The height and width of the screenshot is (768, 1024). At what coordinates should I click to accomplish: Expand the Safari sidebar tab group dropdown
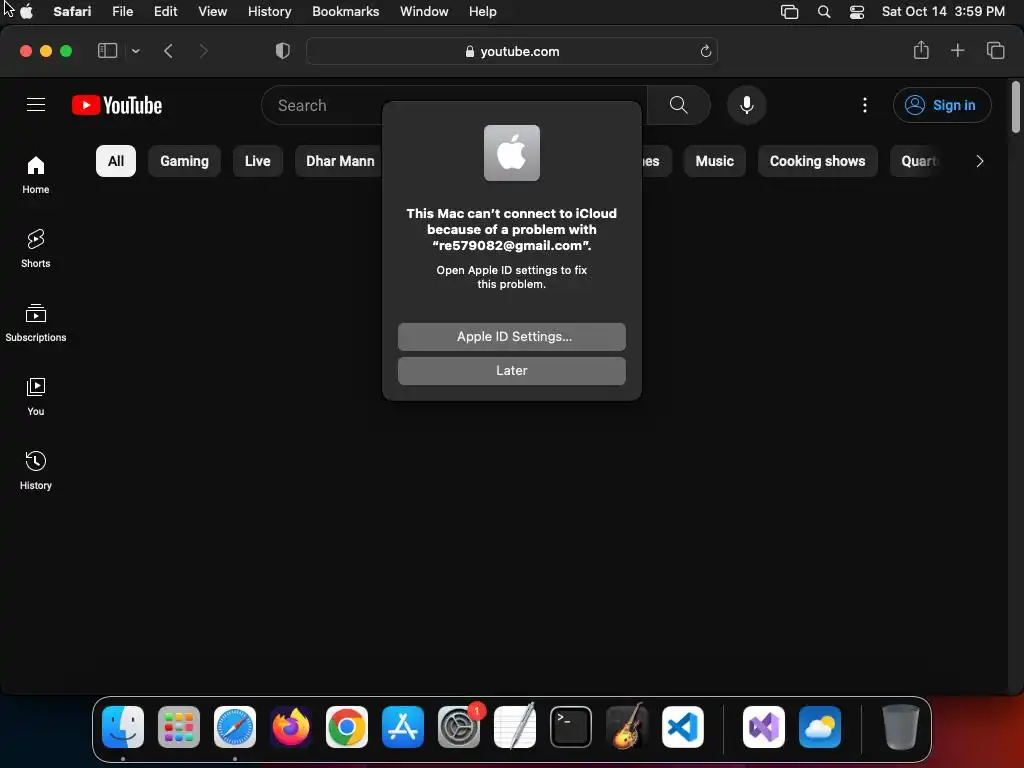[x=135, y=51]
